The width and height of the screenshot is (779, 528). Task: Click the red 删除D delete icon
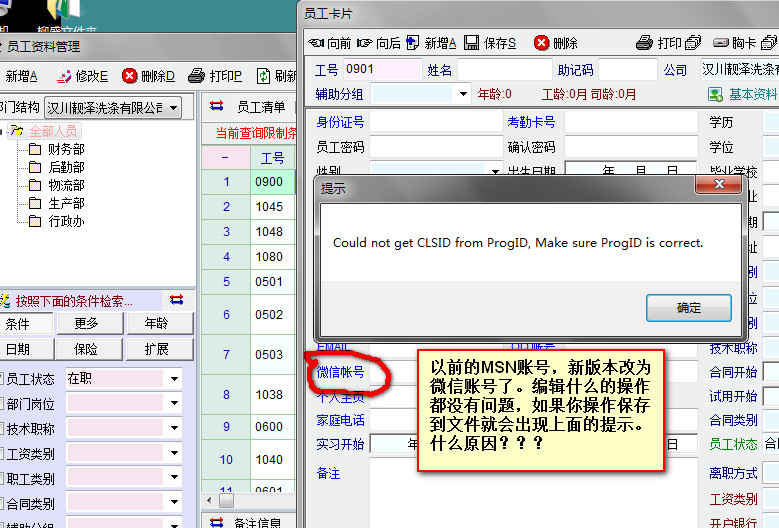[x=130, y=76]
